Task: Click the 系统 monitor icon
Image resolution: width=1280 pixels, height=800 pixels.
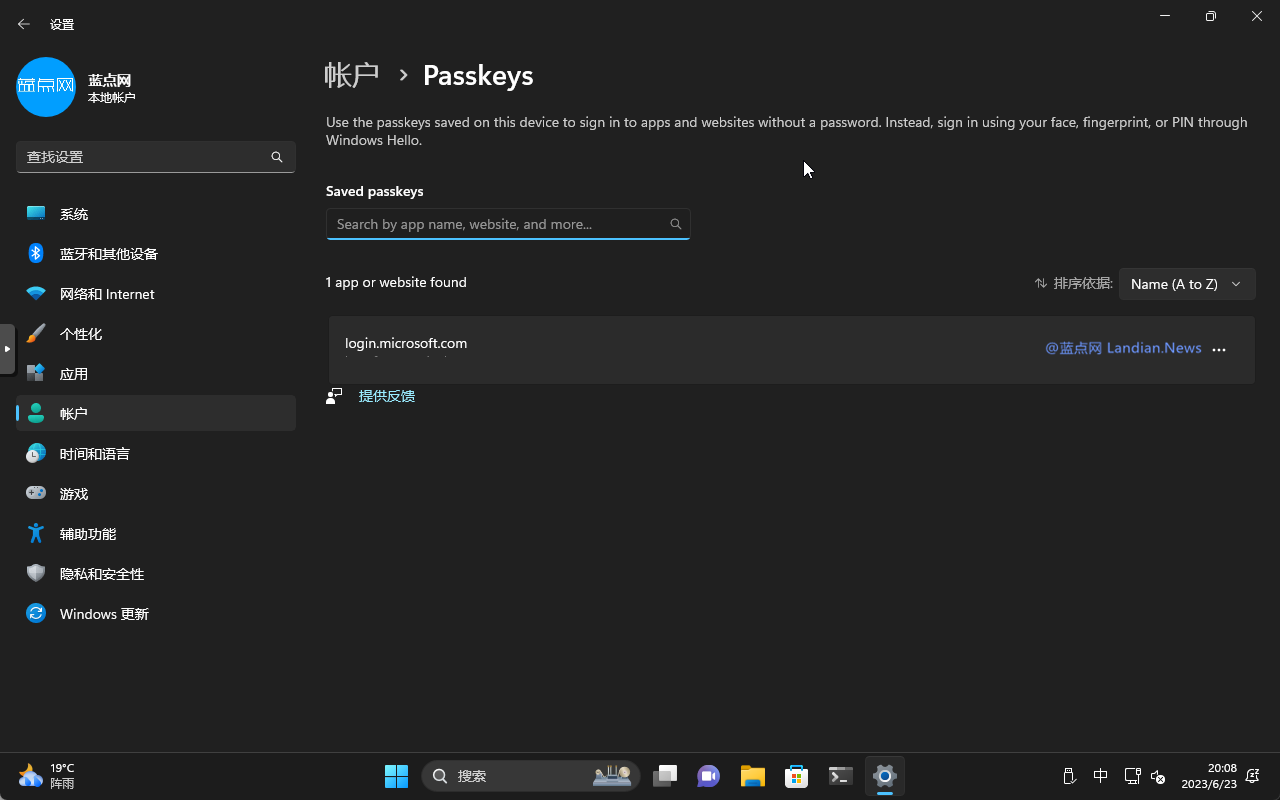Action: [x=36, y=213]
